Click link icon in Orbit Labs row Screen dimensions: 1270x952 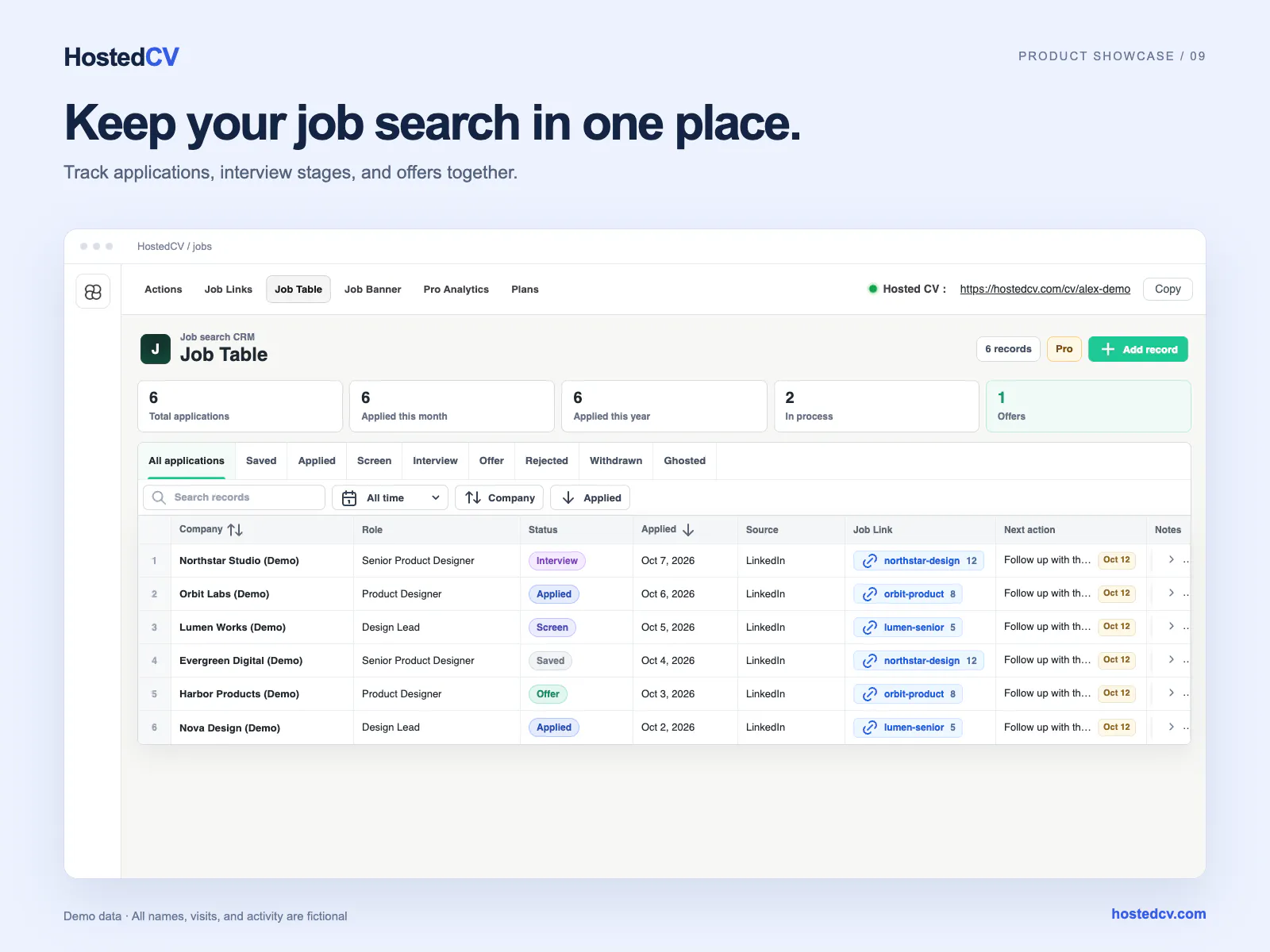[870, 594]
